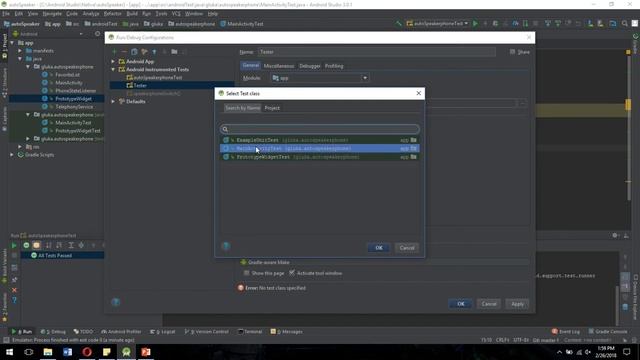Viewport: 640px width, 360px height.
Task: Open Run tool window tab
Action: pyautogui.click(x=22, y=331)
